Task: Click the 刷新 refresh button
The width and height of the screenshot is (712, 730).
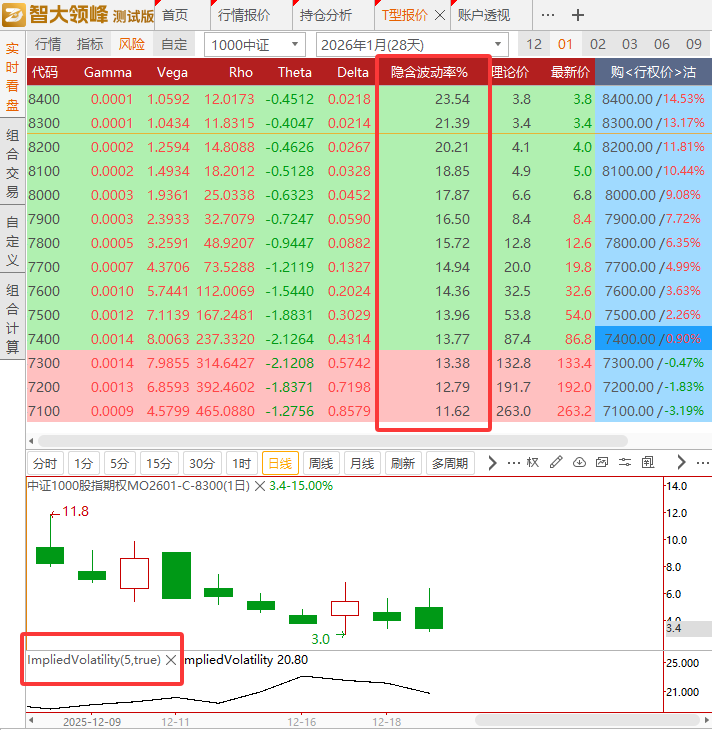Action: [x=402, y=463]
